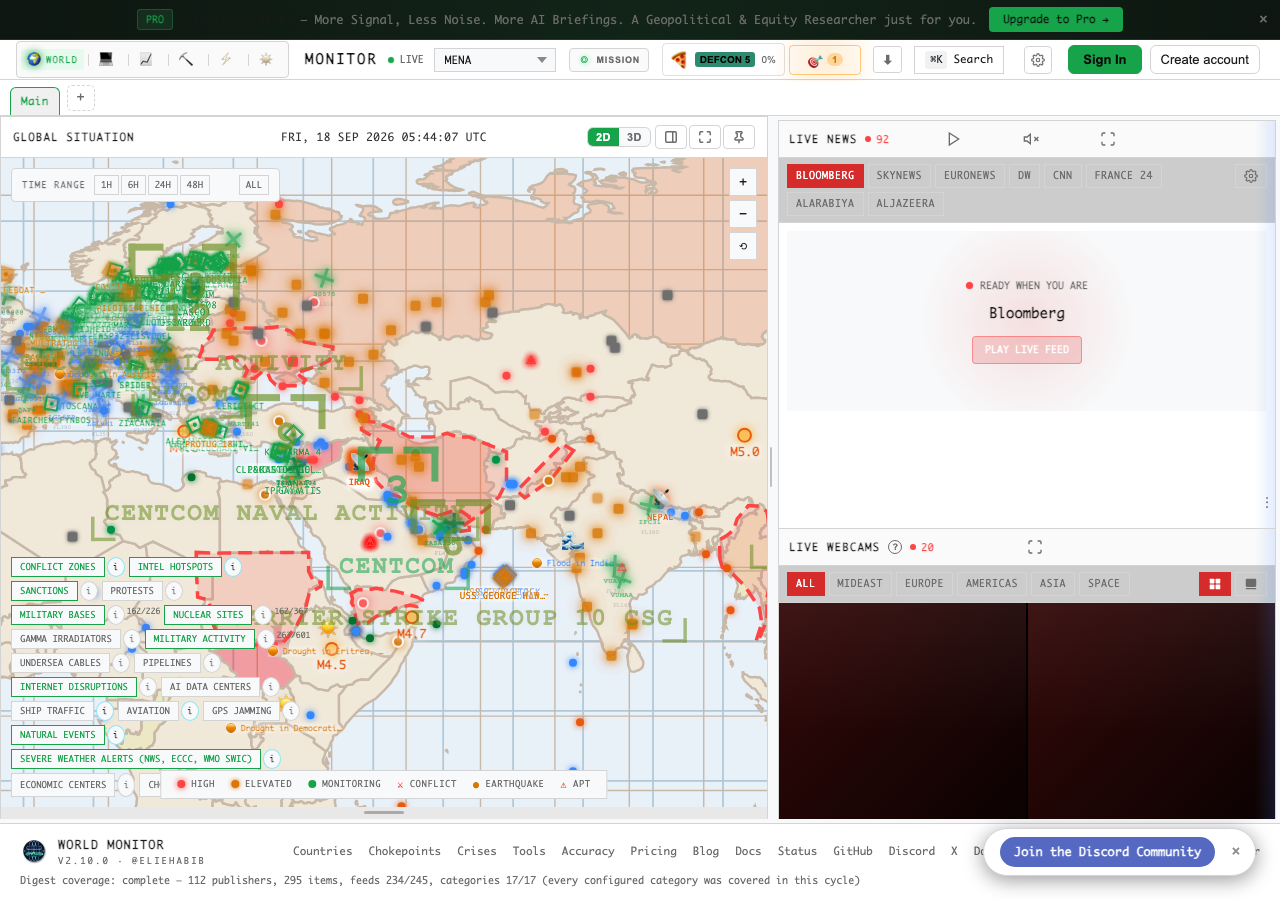Click the M5.0 earthquake marker on map
Image resolution: width=1280 pixels, height=900 pixels.
pyautogui.click(x=744, y=435)
